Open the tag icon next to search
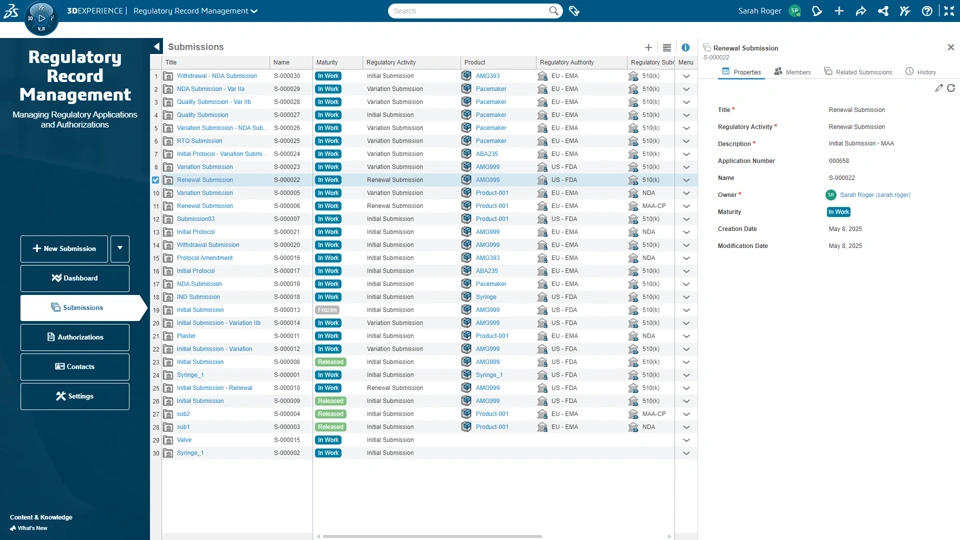Screen dimensions: 960x540 (x=574, y=11)
